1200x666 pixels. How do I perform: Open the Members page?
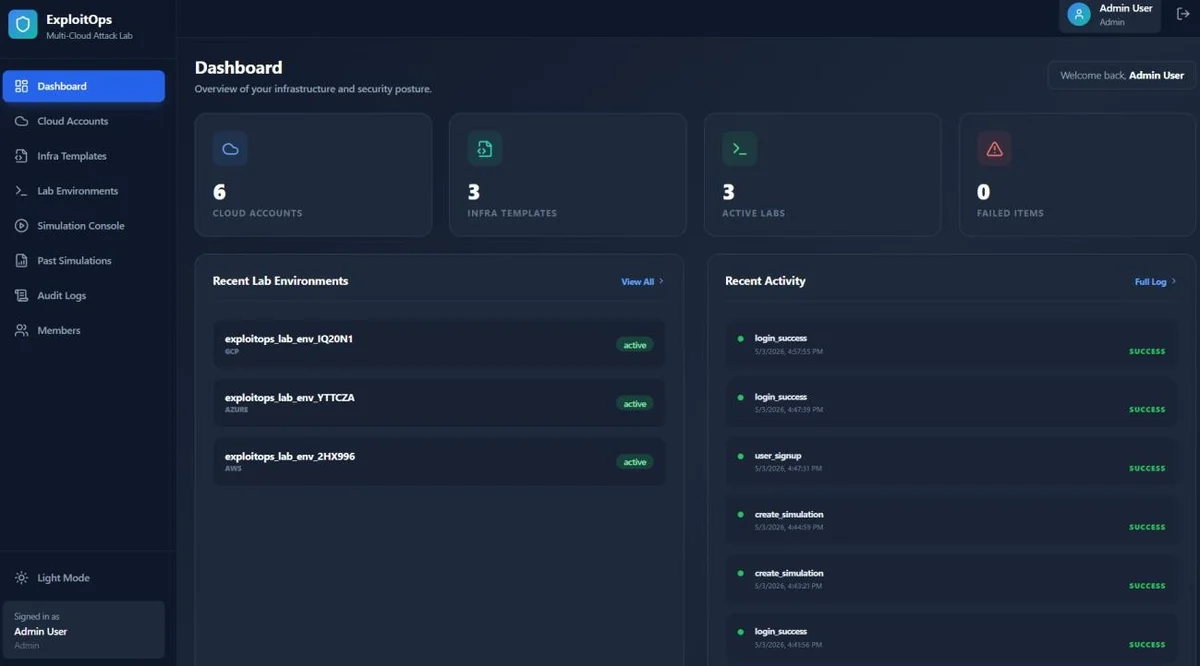point(84,330)
